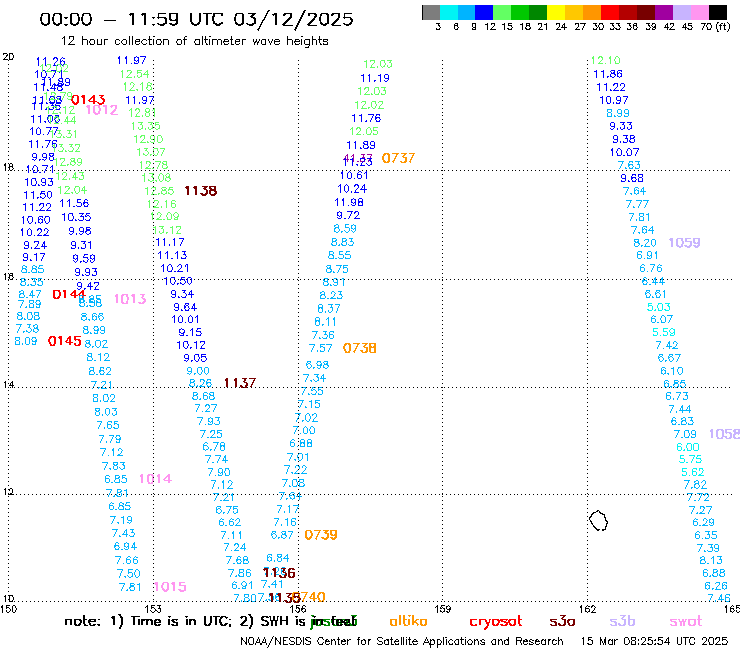Click the s3a time label 1137
Viewport: 740px width, 650px height.
click(x=240, y=383)
